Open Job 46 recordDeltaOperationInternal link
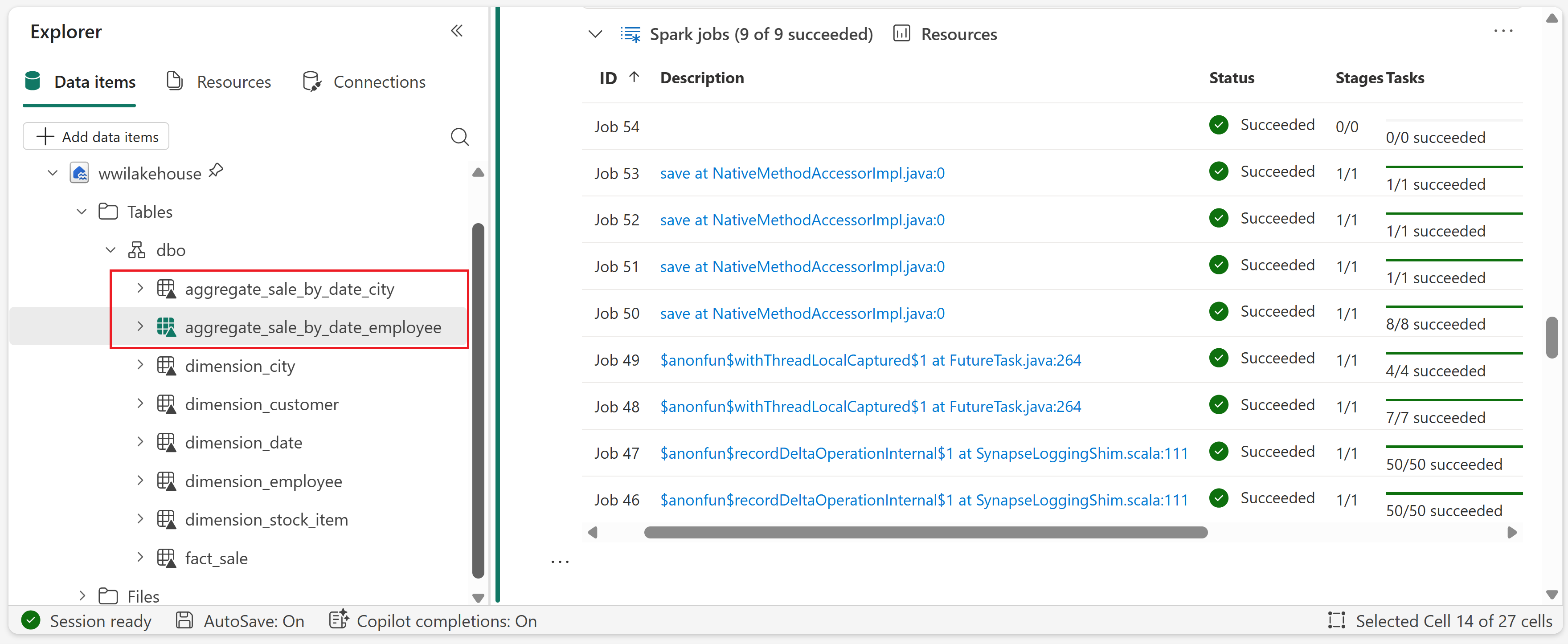The image size is (1568, 644). (924, 500)
